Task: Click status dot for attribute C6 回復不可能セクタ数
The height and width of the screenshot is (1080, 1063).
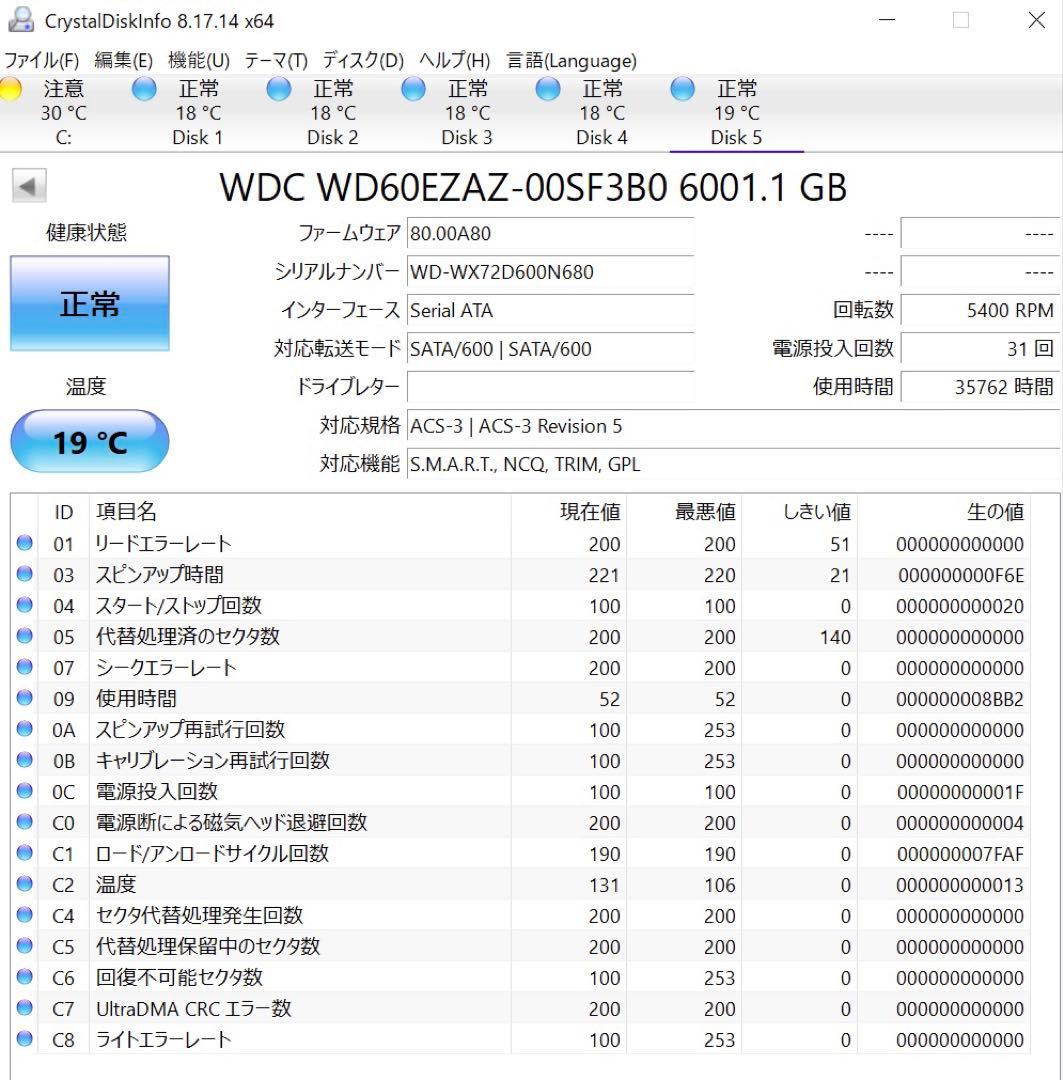Action: click(x=25, y=977)
